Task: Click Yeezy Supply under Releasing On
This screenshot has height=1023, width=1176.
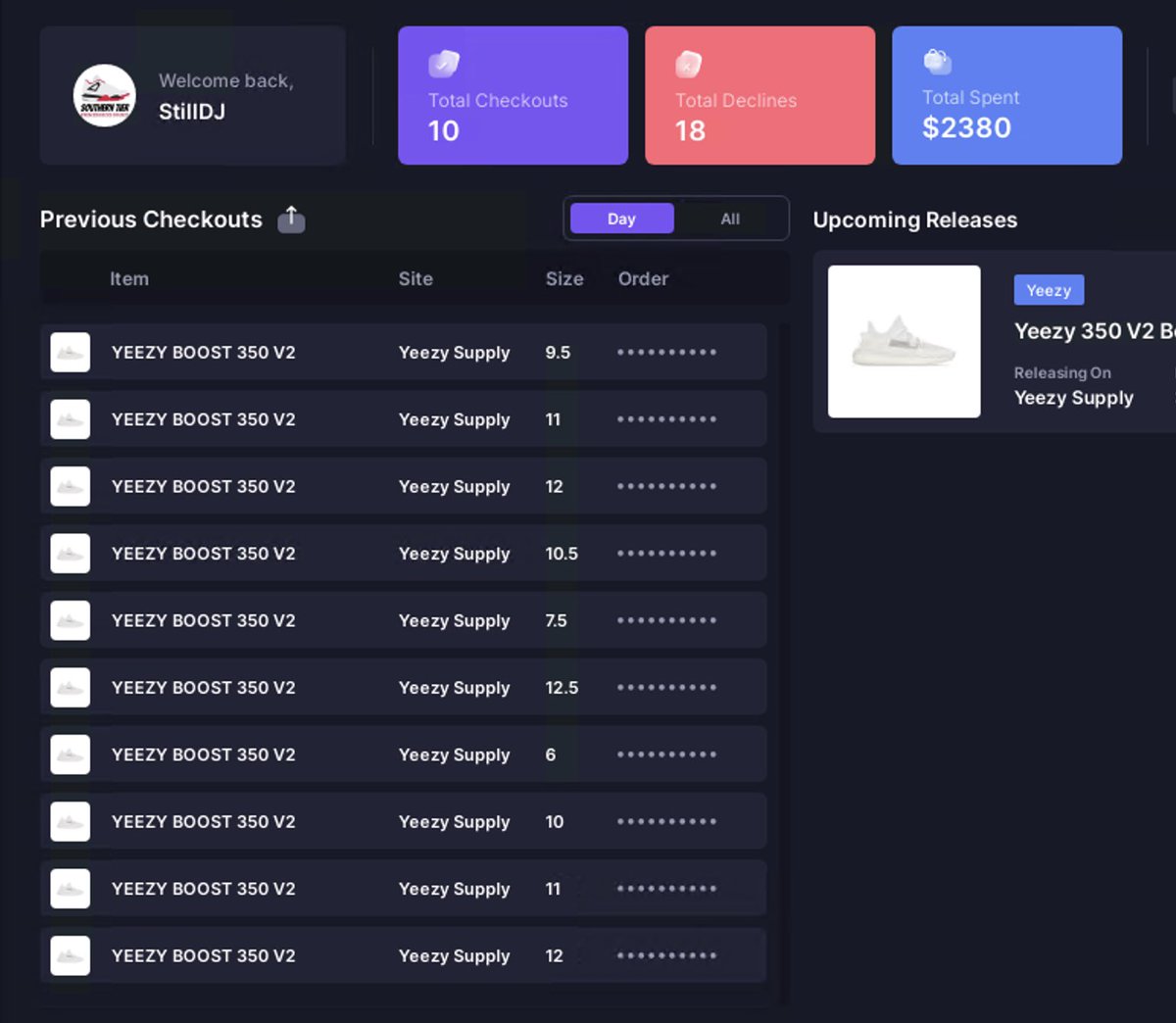Action: pyautogui.click(x=1074, y=398)
